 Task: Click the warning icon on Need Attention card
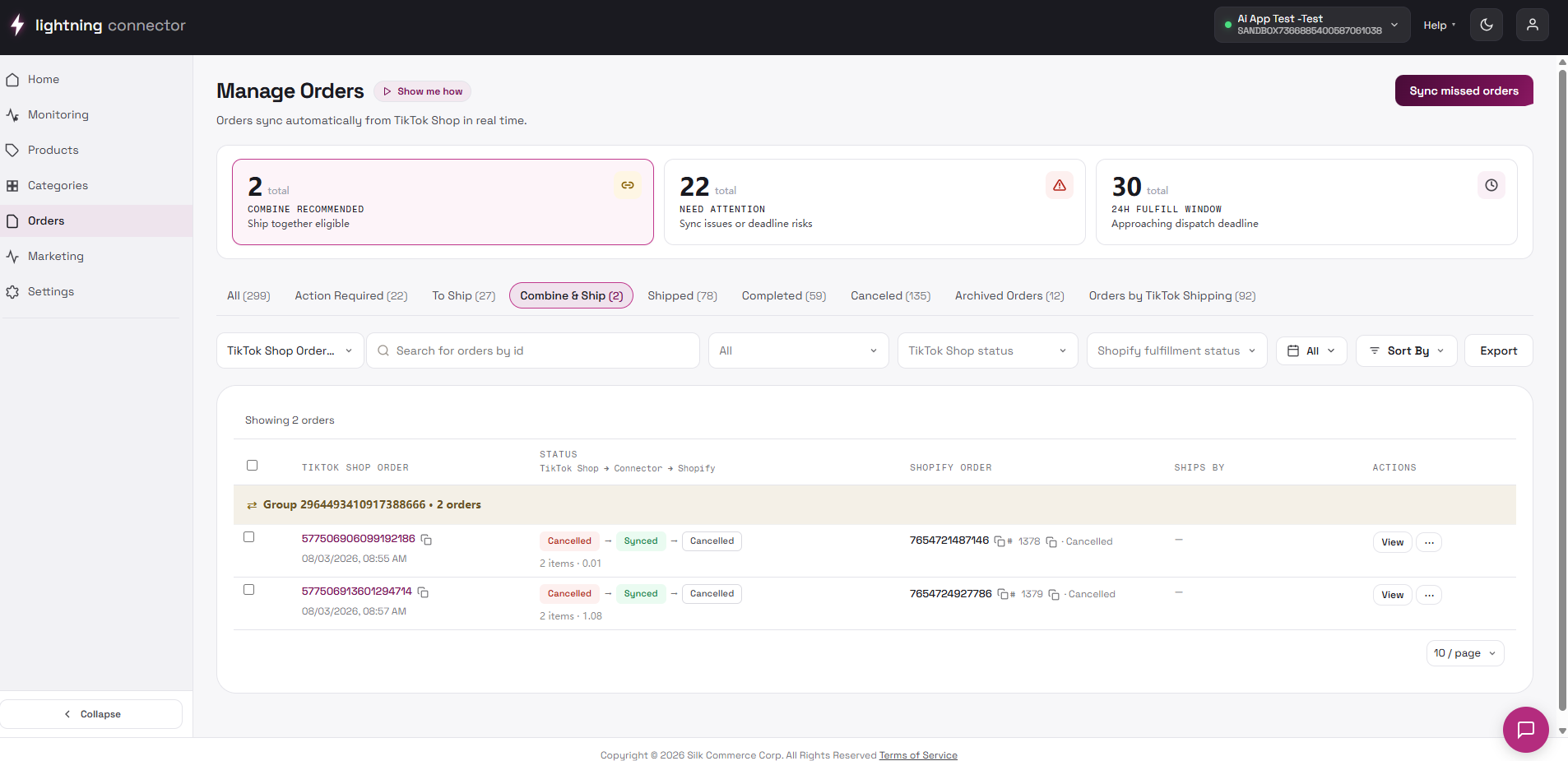coord(1060,185)
